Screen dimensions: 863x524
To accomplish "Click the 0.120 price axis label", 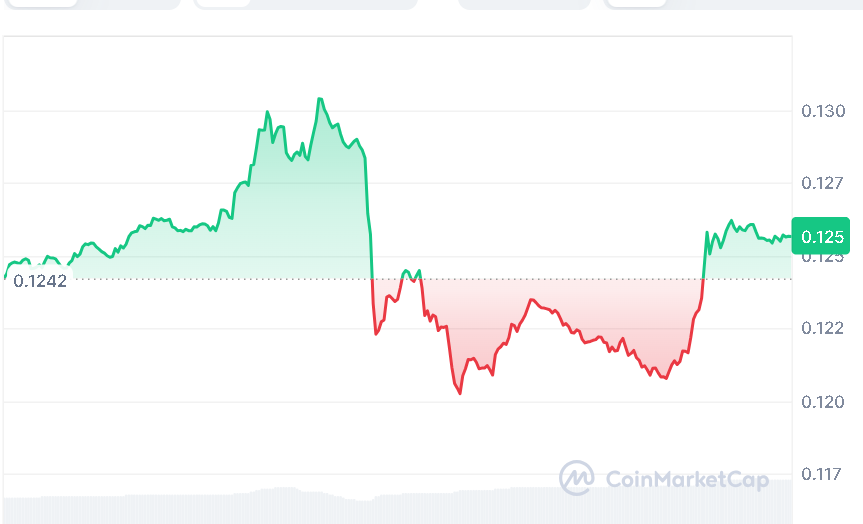I will click(823, 402).
